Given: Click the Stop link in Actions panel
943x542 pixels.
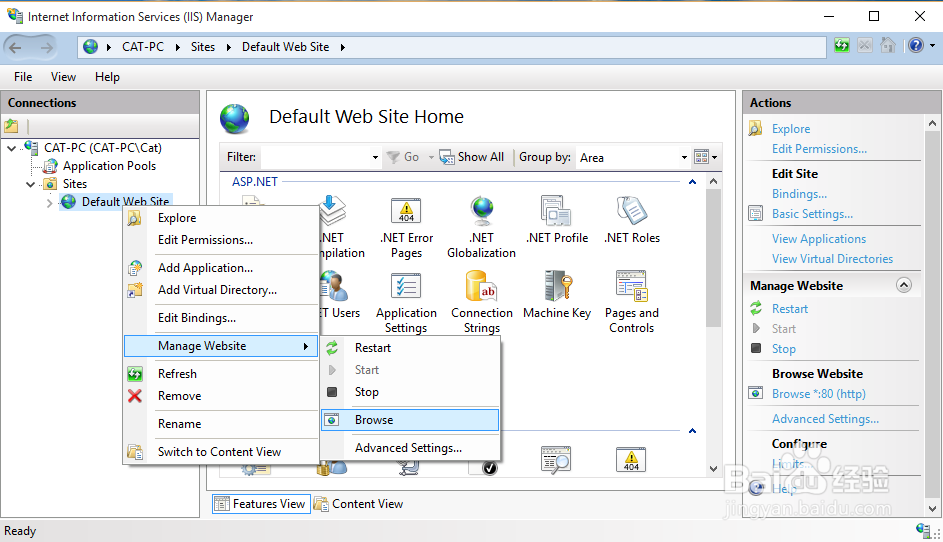Looking at the screenshot, I should click(784, 349).
